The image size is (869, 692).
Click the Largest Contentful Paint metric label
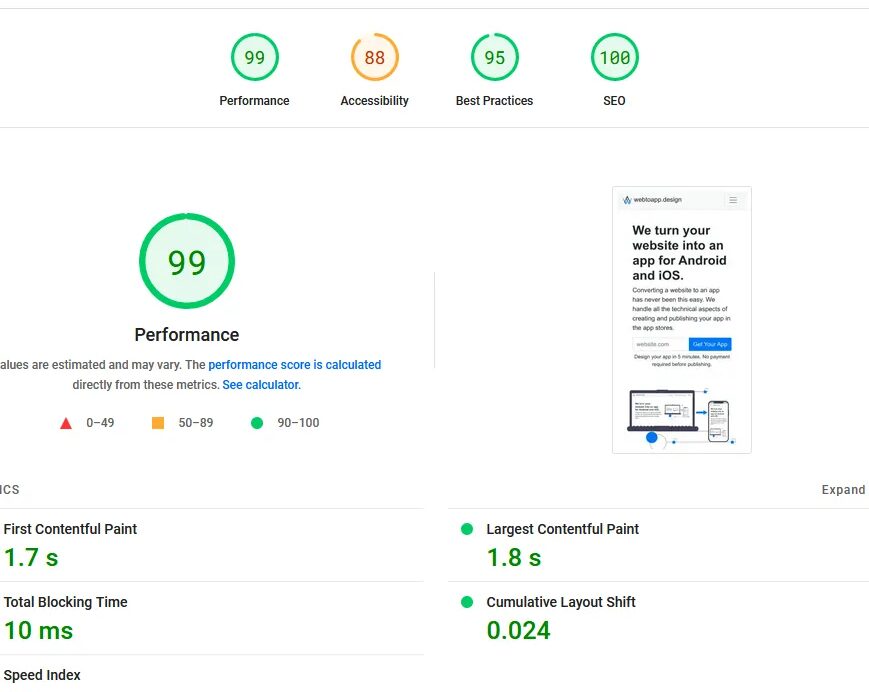point(563,529)
